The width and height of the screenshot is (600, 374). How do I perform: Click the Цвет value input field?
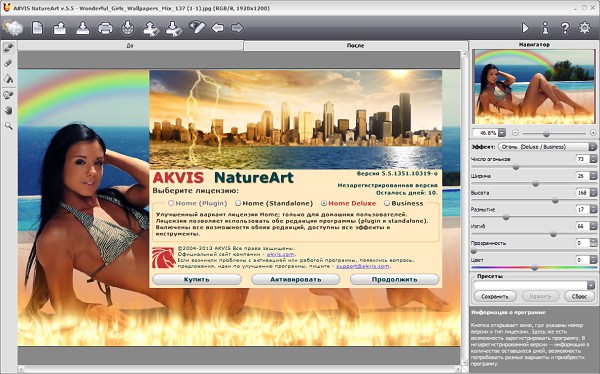pos(583,260)
